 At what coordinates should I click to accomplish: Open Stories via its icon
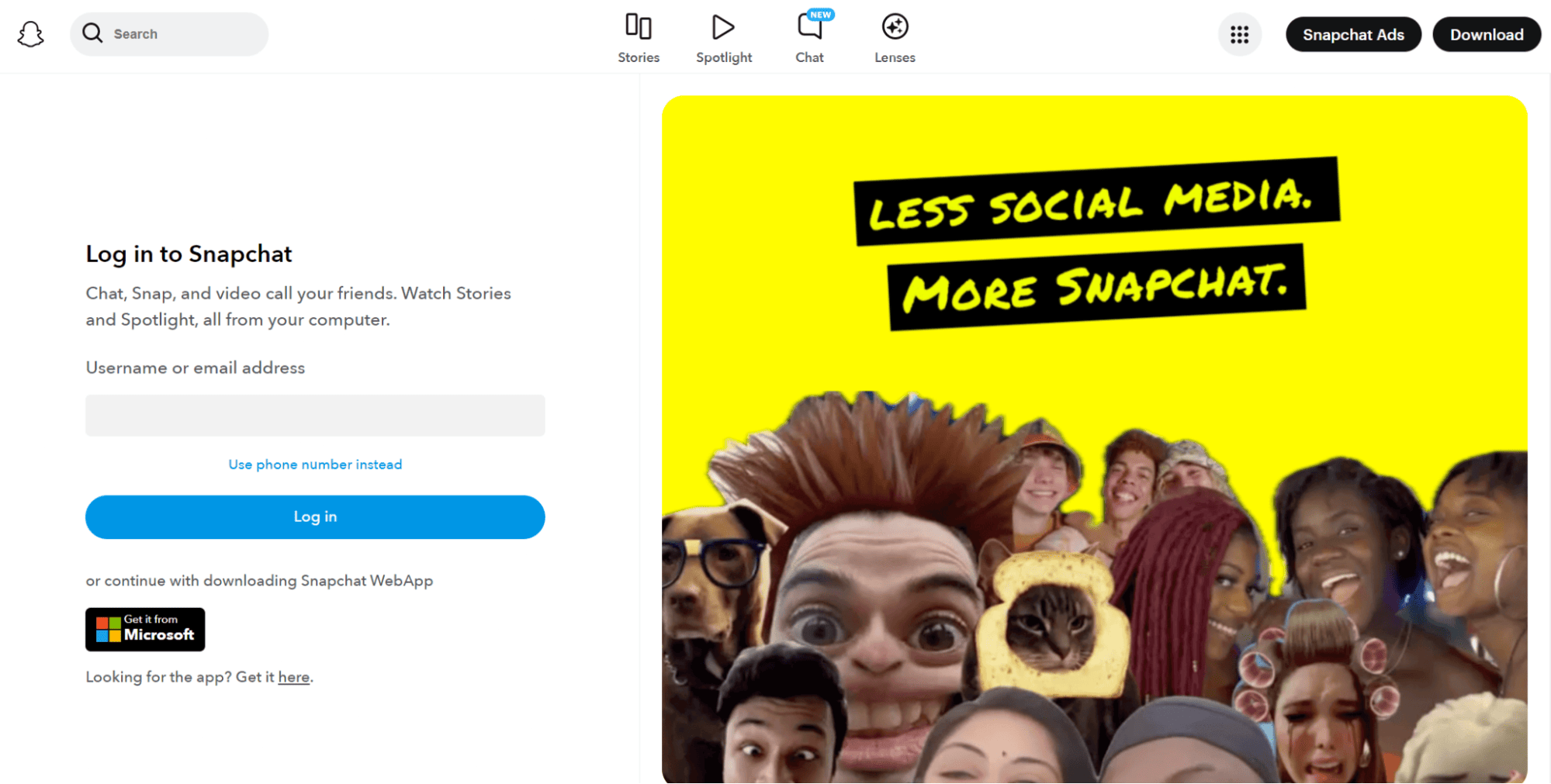pyautogui.click(x=638, y=26)
